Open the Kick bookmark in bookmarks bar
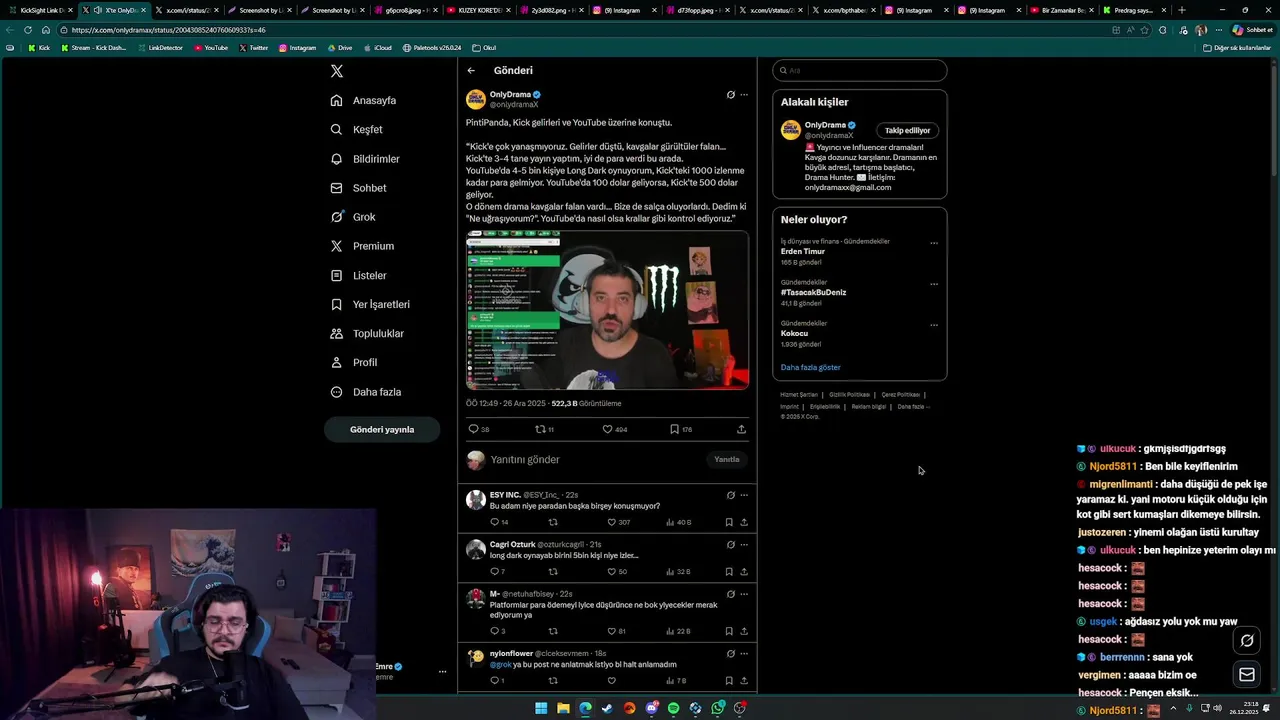The width and height of the screenshot is (1280, 720). (39, 48)
